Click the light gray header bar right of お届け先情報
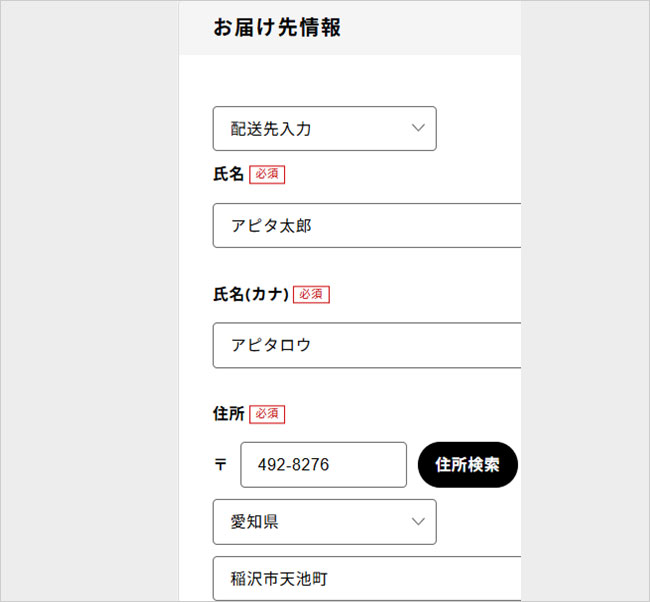Image resolution: width=650 pixels, height=602 pixels. point(431,27)
